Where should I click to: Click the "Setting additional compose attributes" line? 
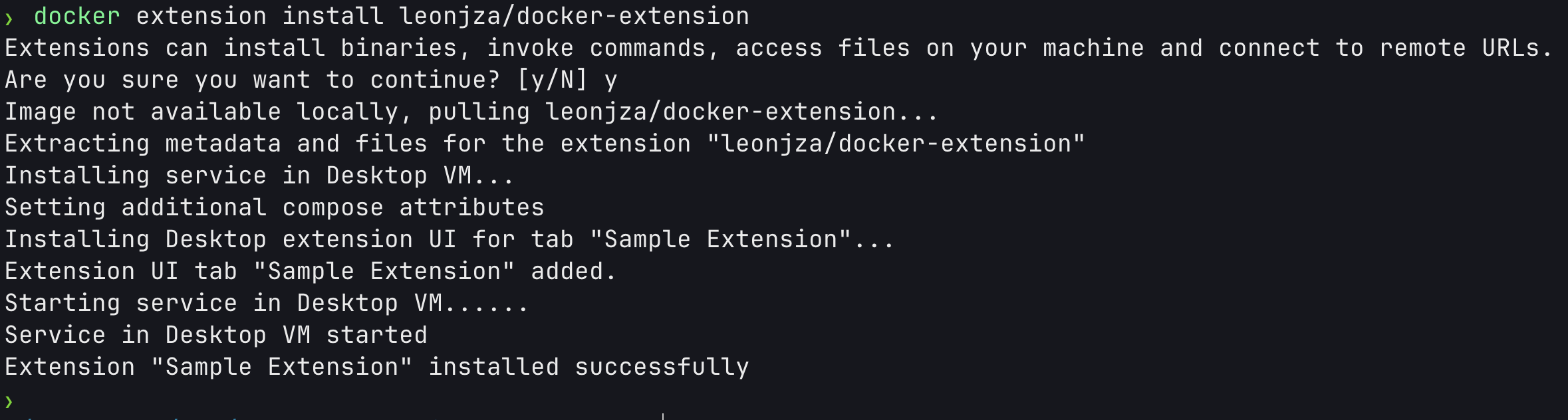coord(275,207)
